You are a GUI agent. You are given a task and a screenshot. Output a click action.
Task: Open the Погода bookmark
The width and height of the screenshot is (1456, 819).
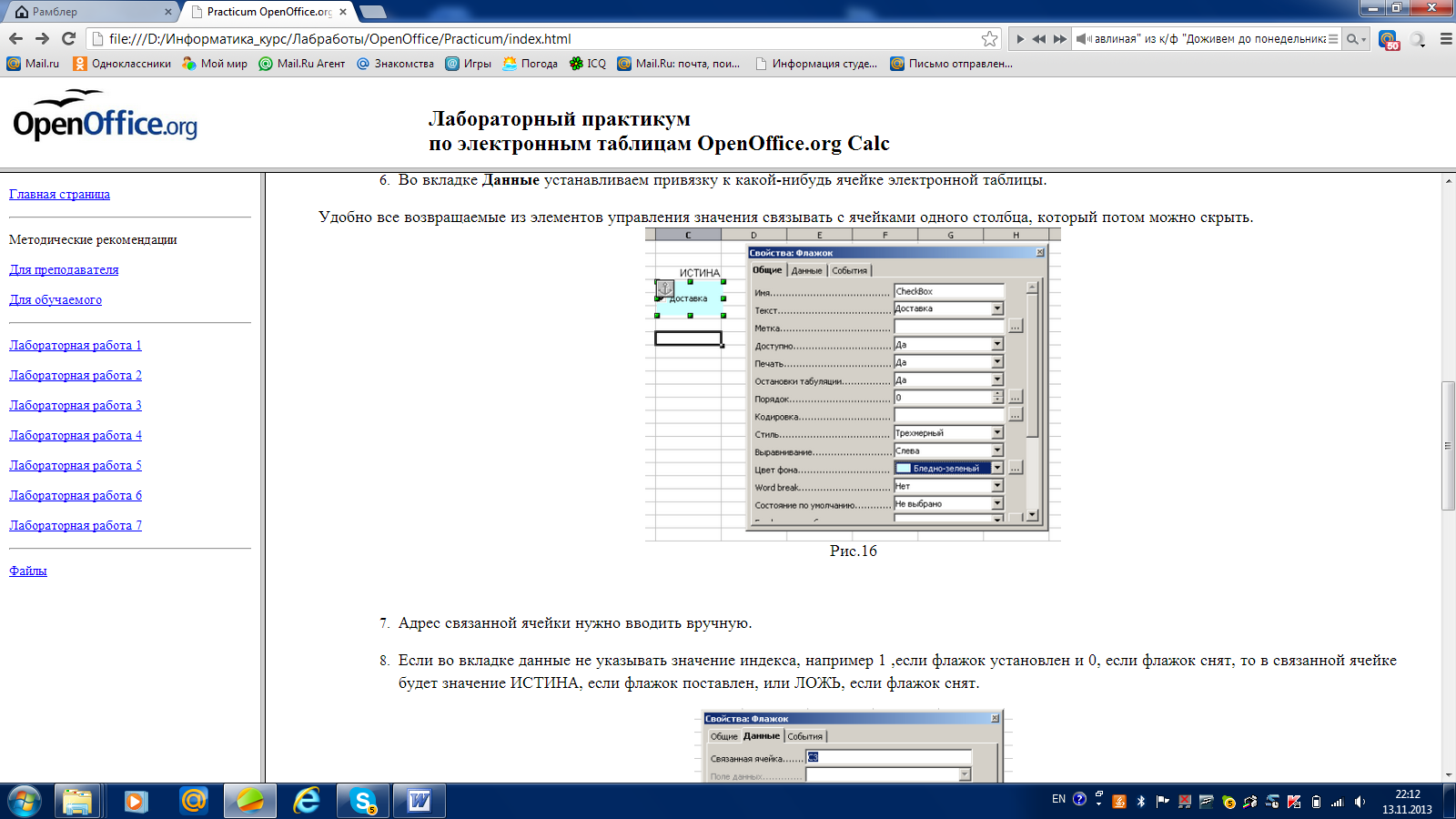[530, 64]
